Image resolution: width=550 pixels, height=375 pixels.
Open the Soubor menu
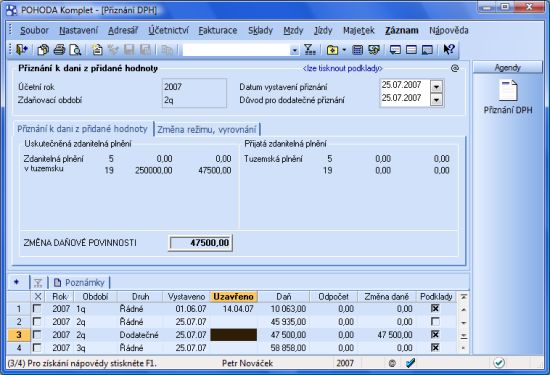point(34,31)
